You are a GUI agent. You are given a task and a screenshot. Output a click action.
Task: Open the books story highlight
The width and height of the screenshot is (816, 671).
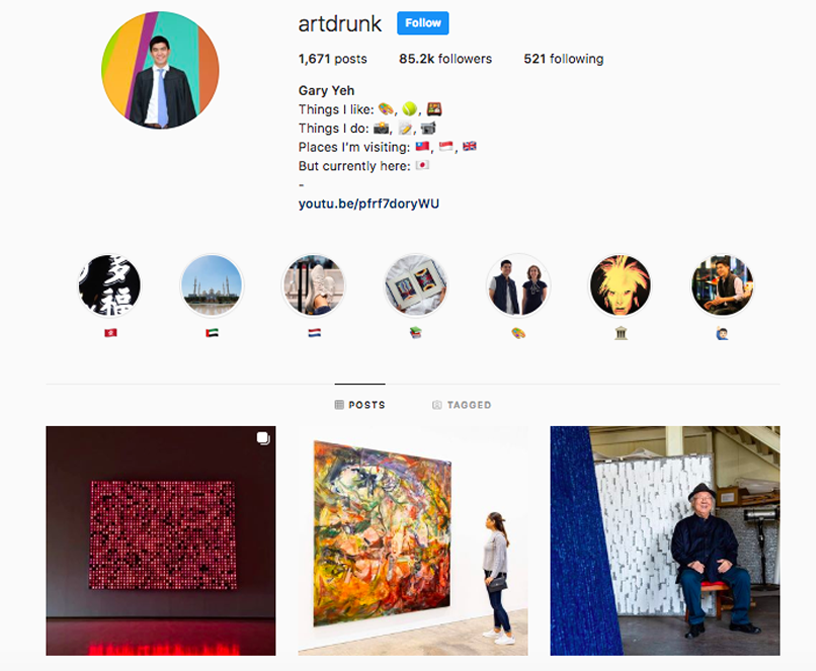click(x=415, y=285)
